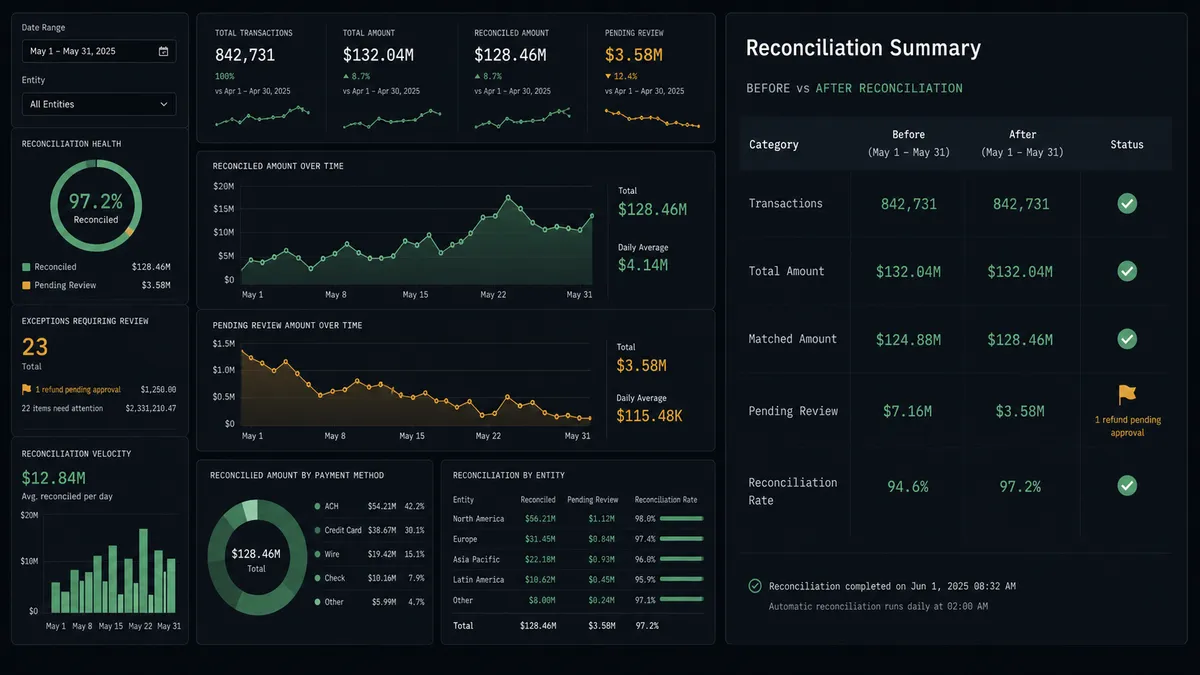
Task: Click the ACH 42.2% percentage value
Action: click(414, 506)
